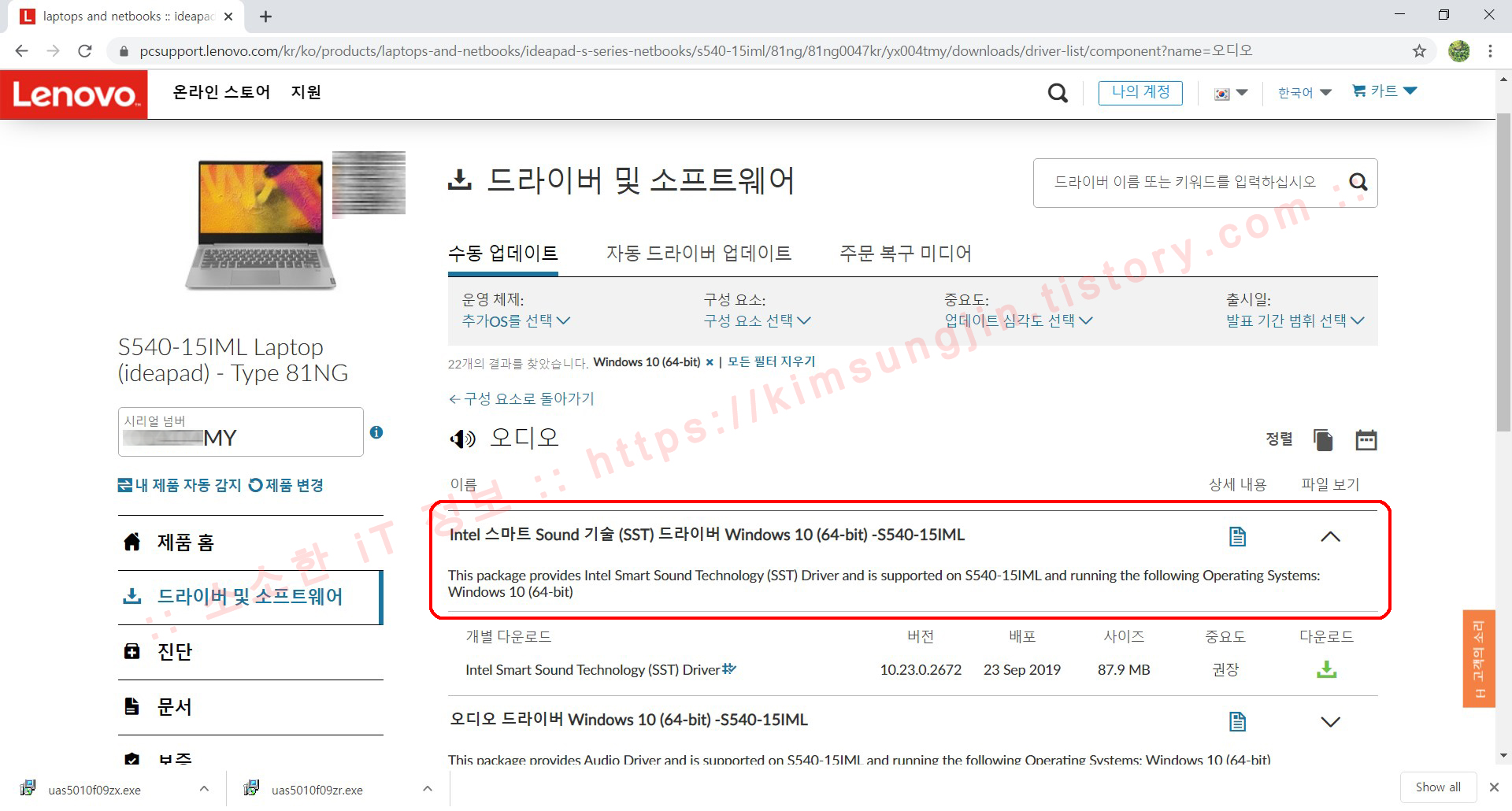
Task: Open the 카트 cart dropdown
Action: (1384, 91)
